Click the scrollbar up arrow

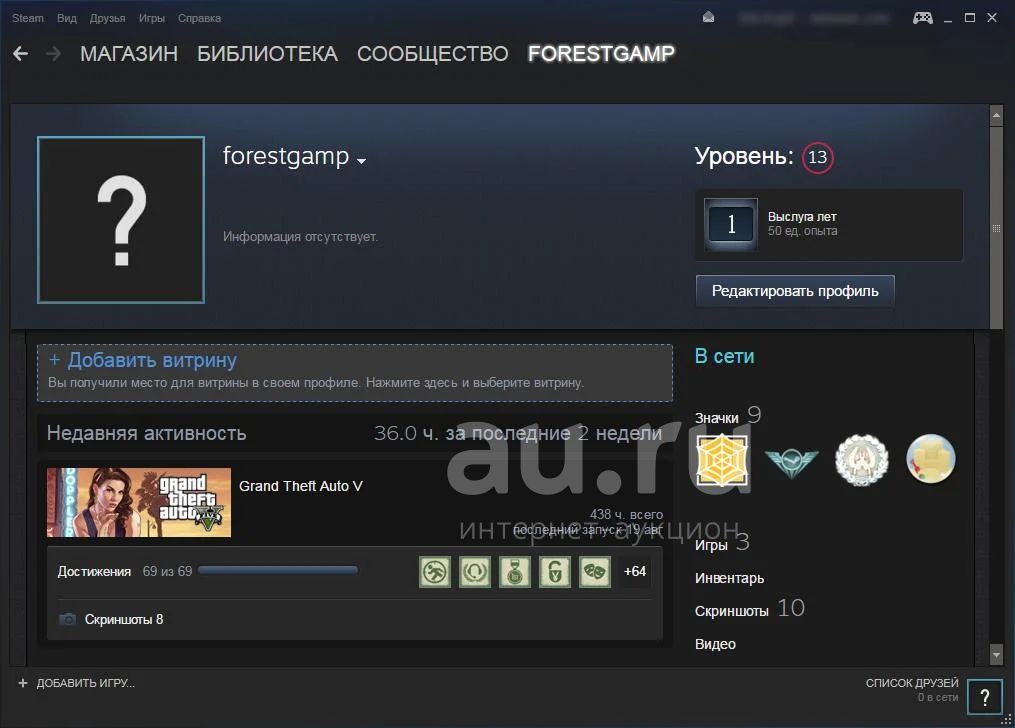pyautogui.click(x=996, y=115)
